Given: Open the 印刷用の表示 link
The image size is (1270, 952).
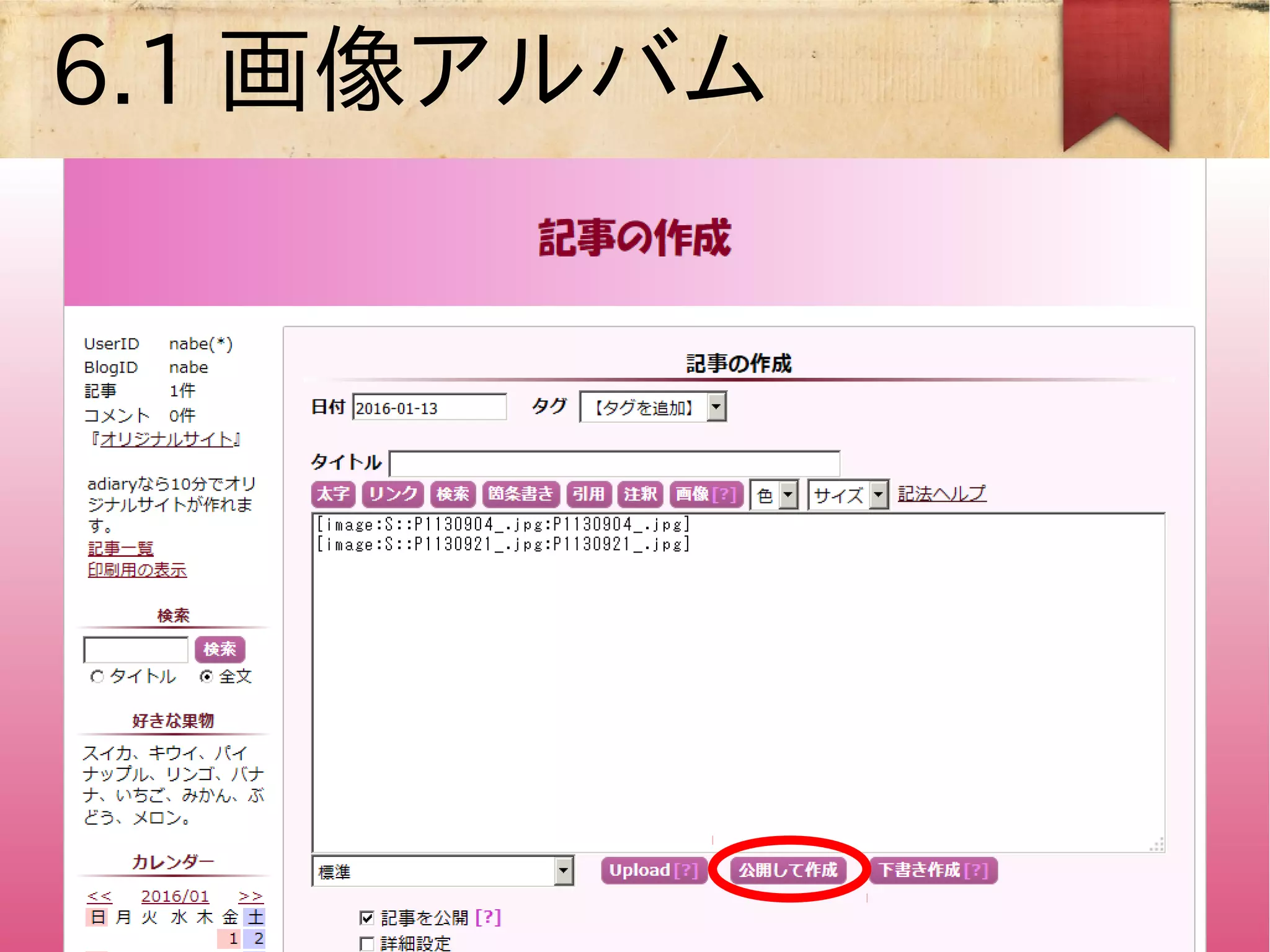Looking at the screenshot, I should (x=137, y=569).
